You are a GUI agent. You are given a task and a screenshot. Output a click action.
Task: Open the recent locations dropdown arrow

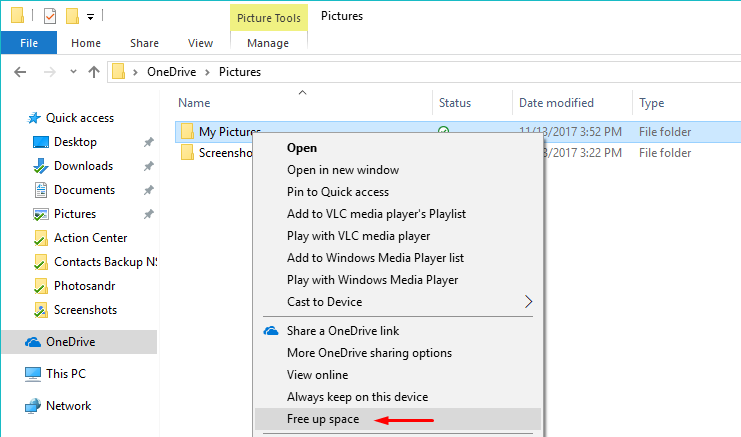pos(71,72)
